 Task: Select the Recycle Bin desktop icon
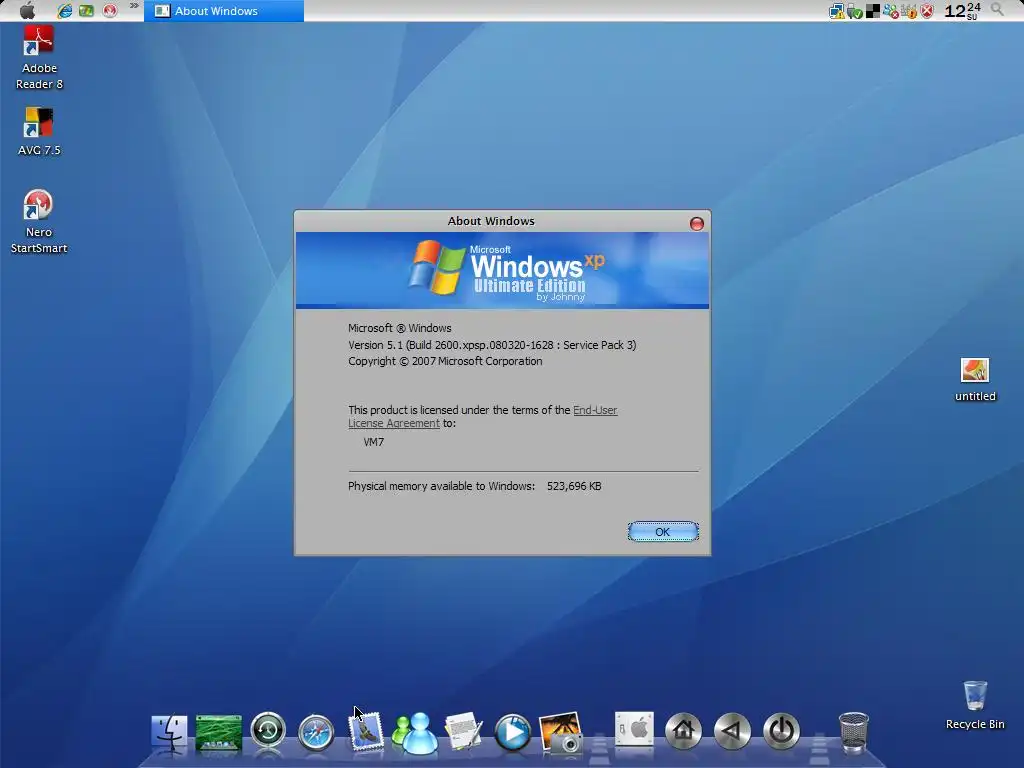[x=975, y=705]
